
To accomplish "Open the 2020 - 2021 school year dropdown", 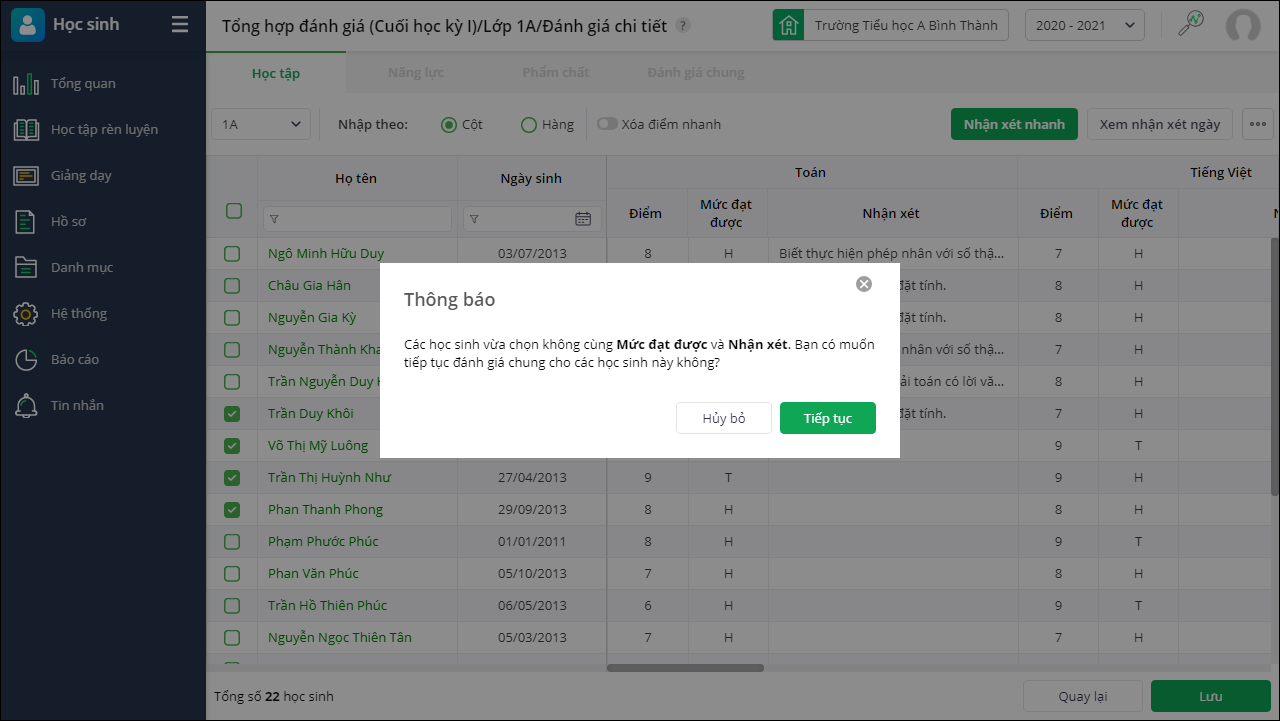I will point(1085,26).
